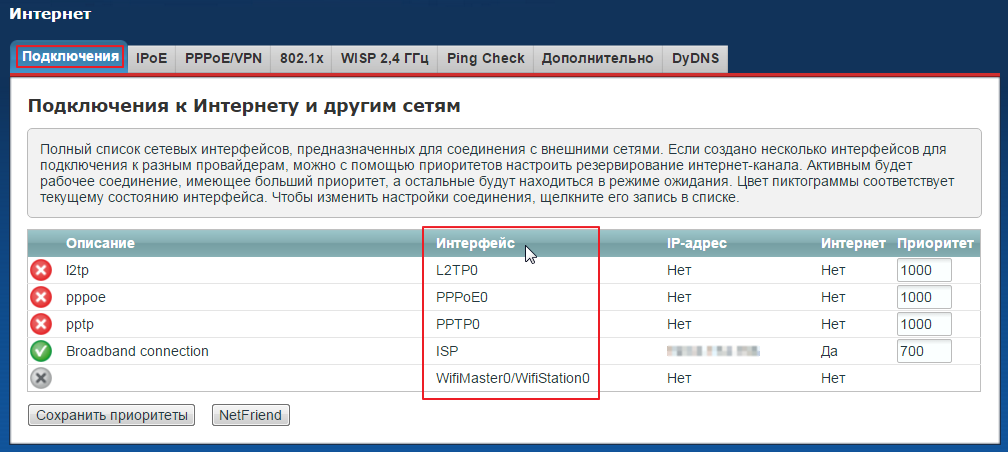Open the WifiMaster0/WifiStation0 interface entry

pos(513,378)
